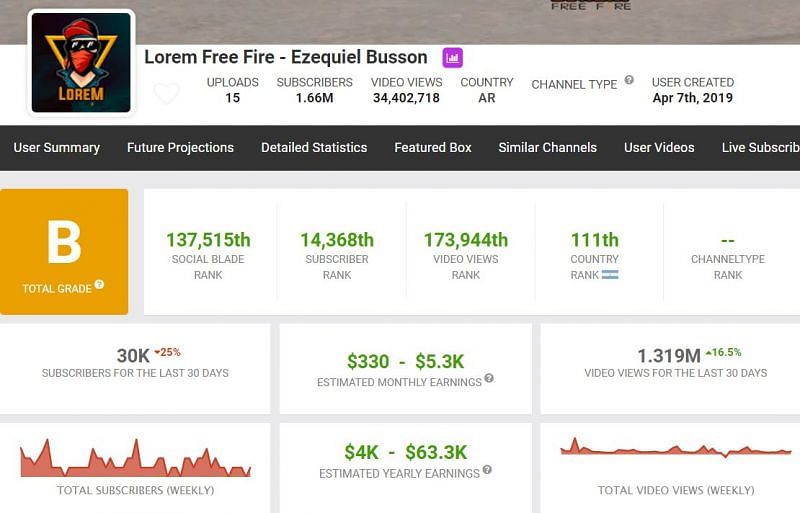Image resolution: width=800 pixels, height=513 pixels.
Task: Click the purple stats chart icon
Action: (452, 58)
